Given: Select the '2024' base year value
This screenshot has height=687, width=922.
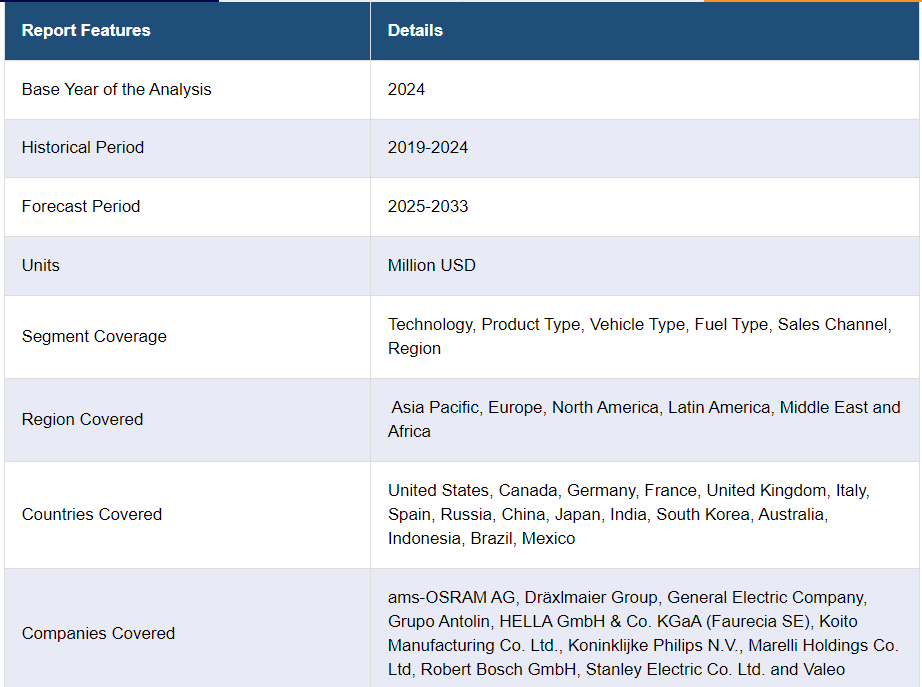Looking at the screenshot, I should click(406, 89).
